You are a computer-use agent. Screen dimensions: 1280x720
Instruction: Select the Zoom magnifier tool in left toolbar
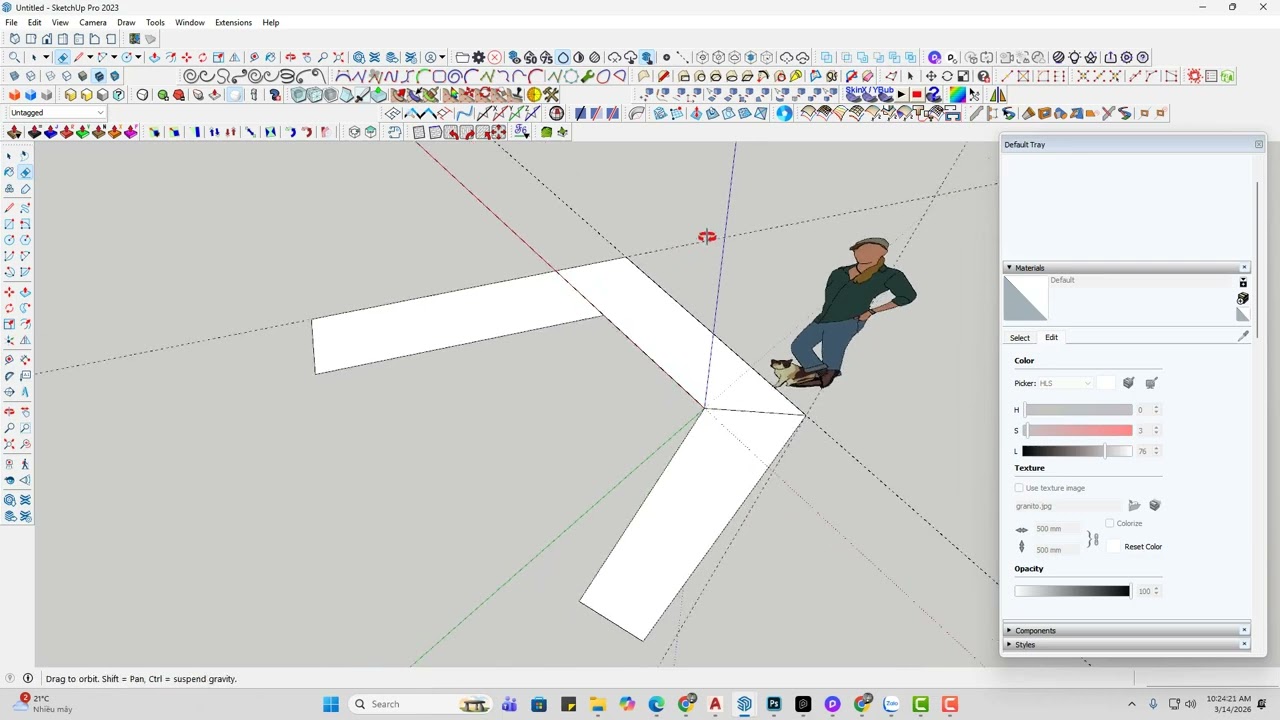click(x=9, y=427)
